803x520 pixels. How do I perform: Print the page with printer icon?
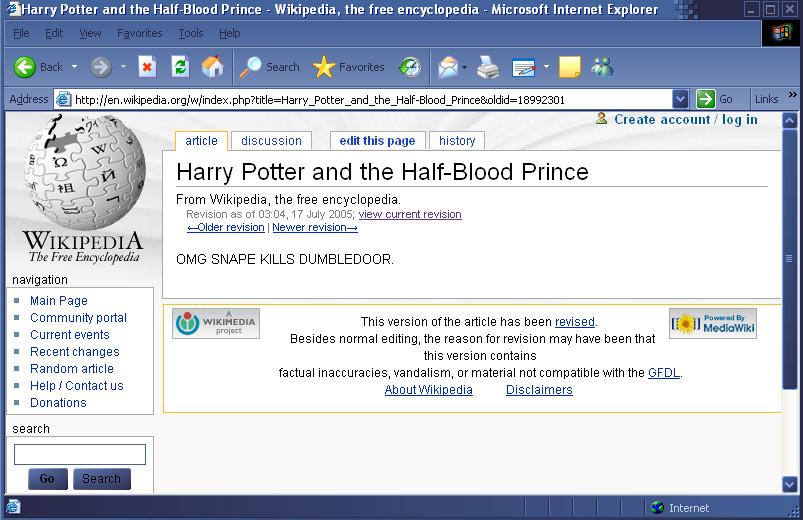[x=488, y=67]
